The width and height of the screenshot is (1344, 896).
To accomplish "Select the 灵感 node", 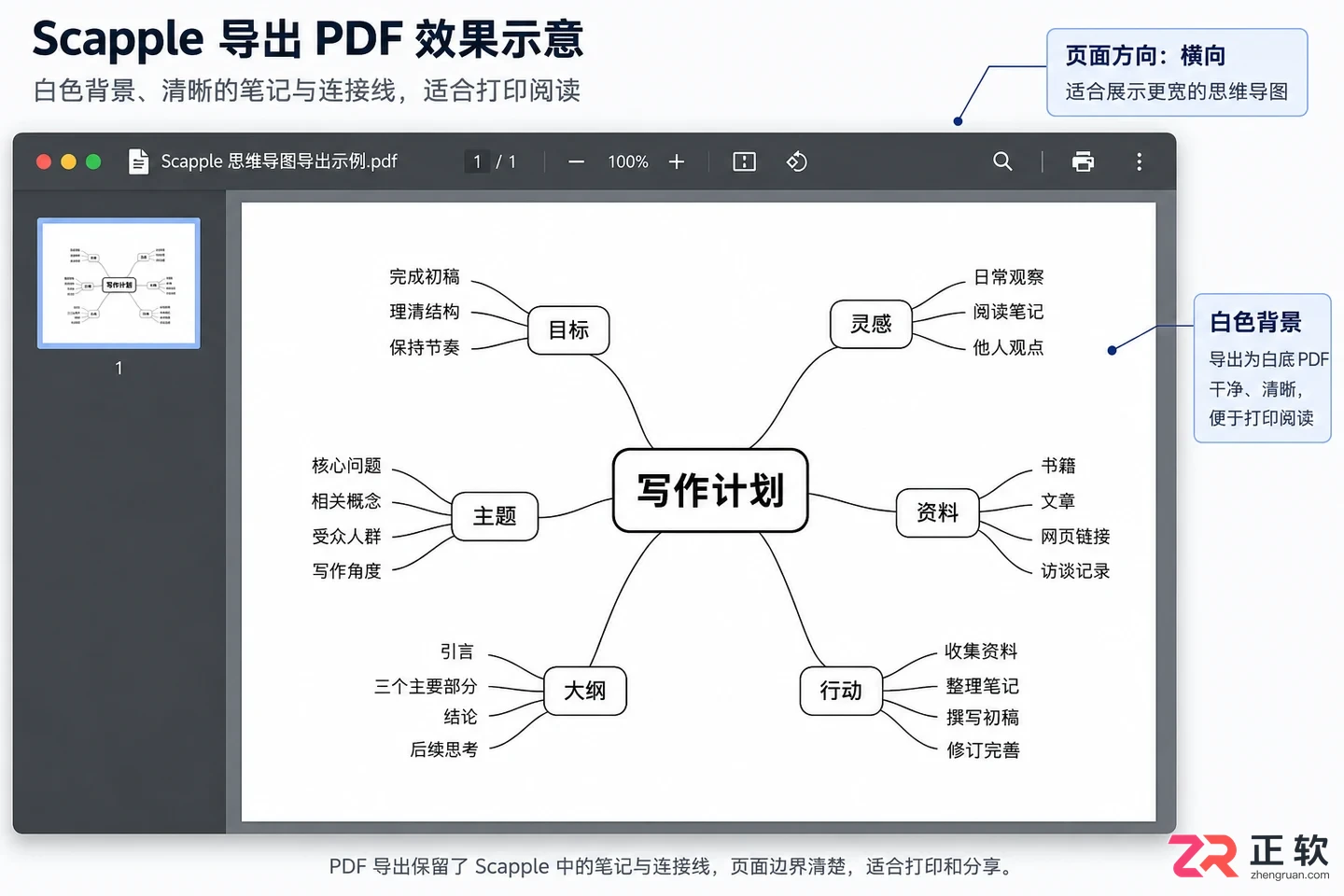I will [x=871, y=324].
